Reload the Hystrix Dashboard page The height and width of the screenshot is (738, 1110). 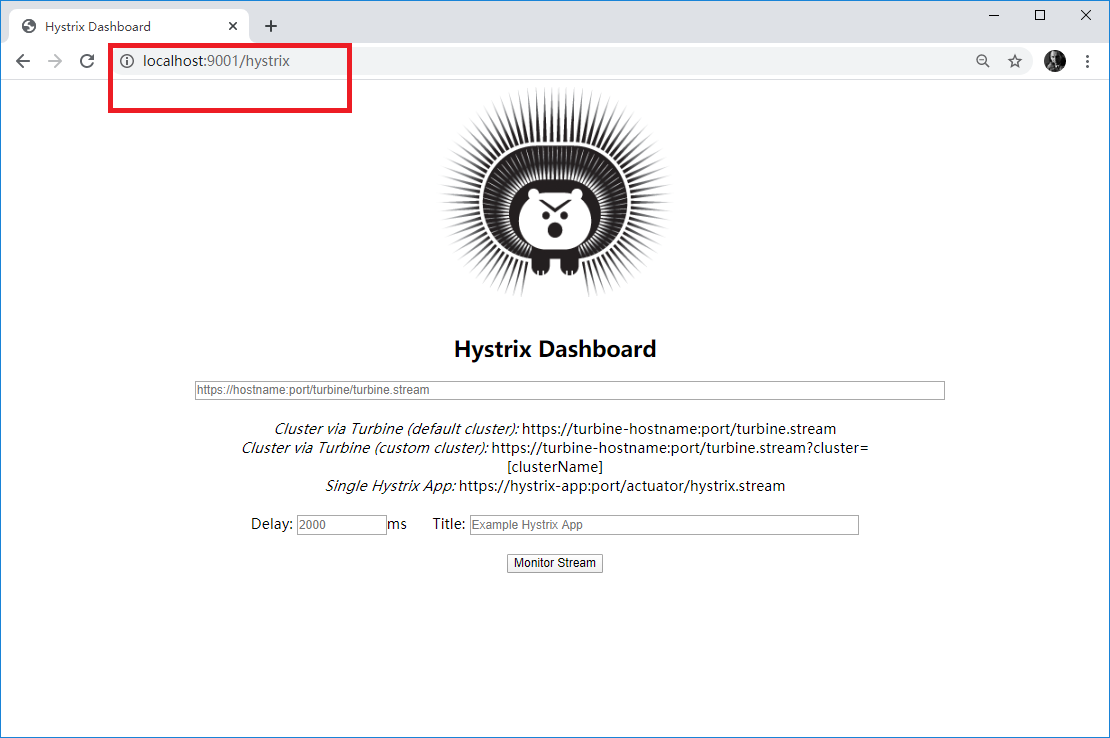(87, 62)
